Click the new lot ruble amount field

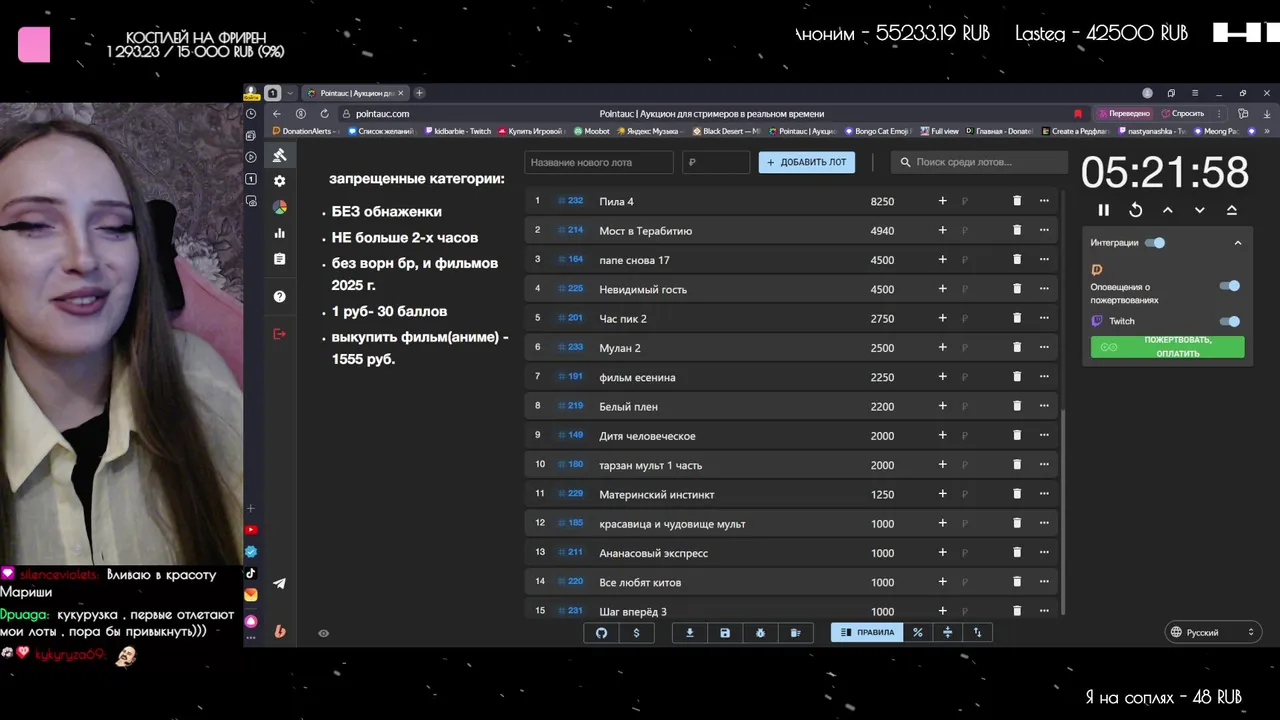[716, 162]
